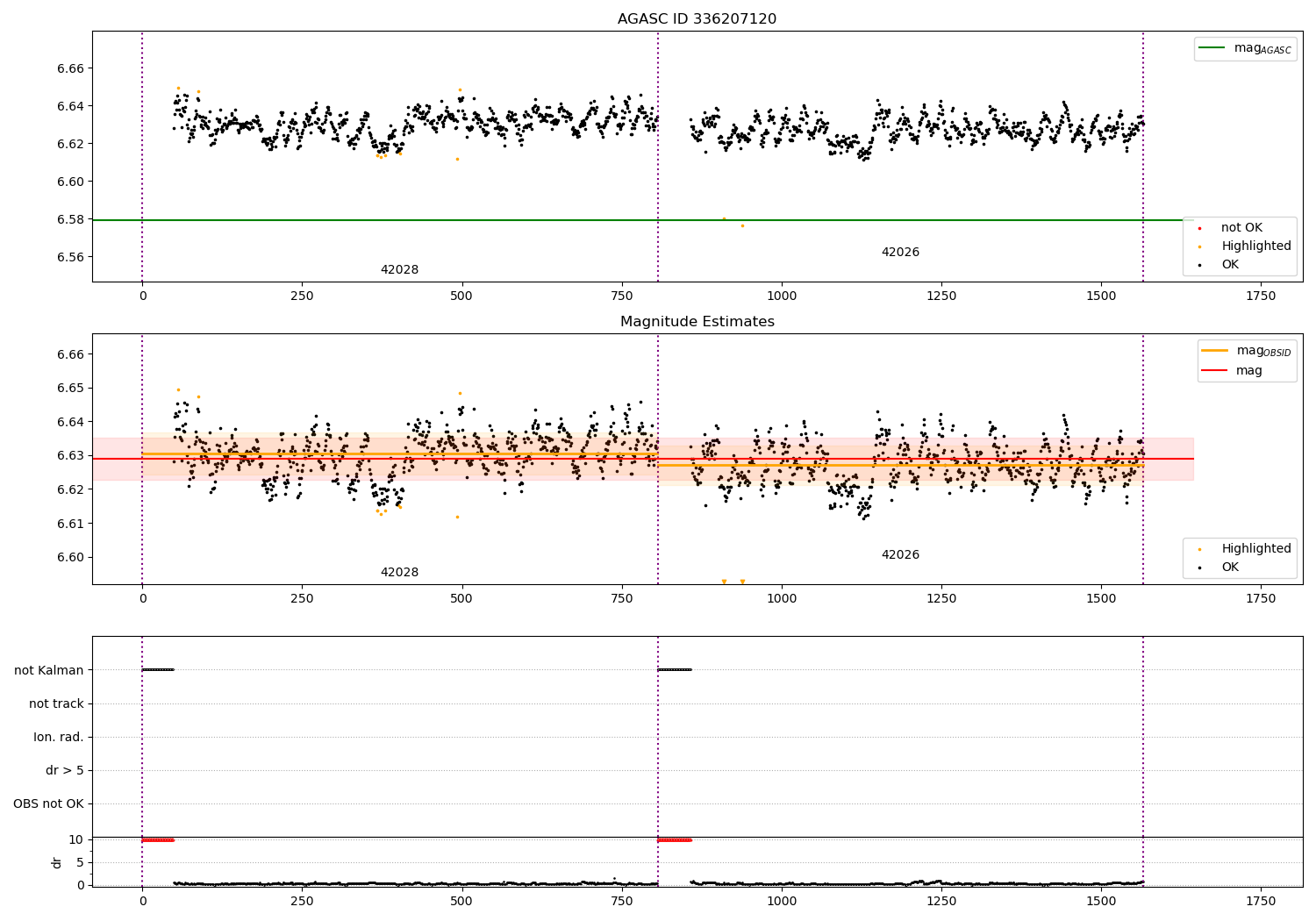This screenshot has height=921, width=1316.
Task: Click the green mag AGASC legend line
Action: coord(1212,48)
